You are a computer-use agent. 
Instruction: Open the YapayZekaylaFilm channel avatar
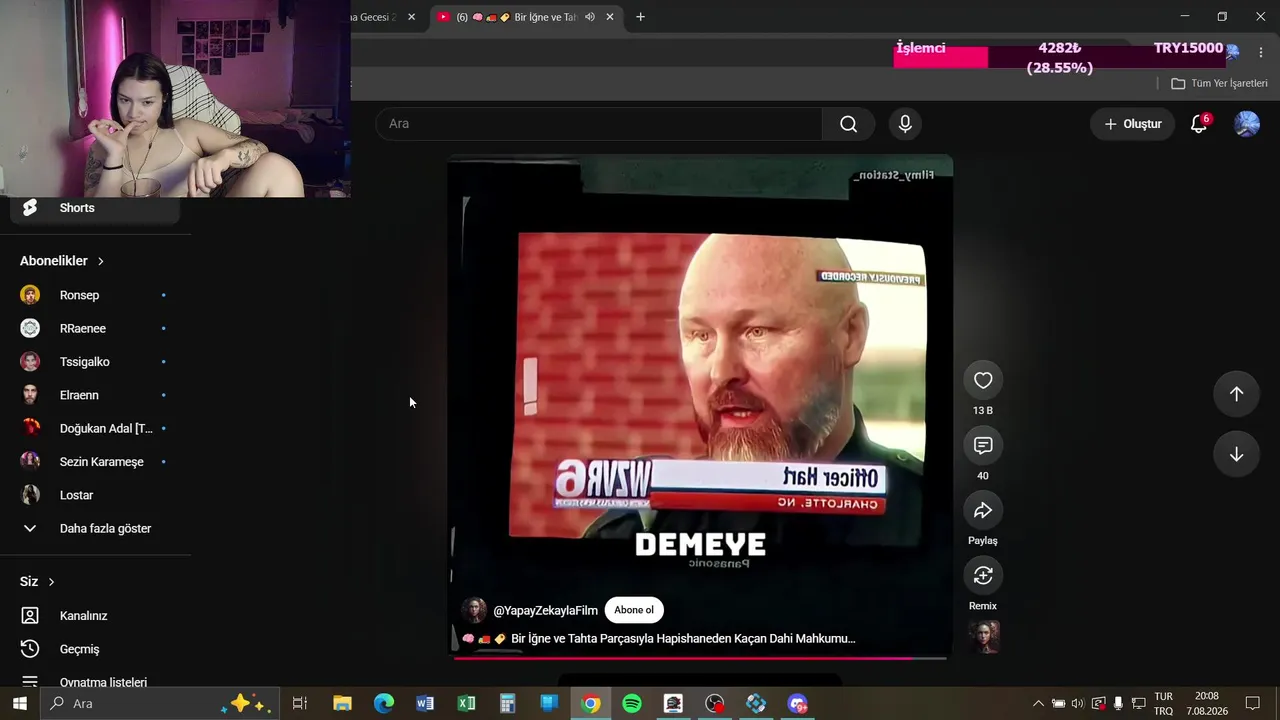pos(474,610)
